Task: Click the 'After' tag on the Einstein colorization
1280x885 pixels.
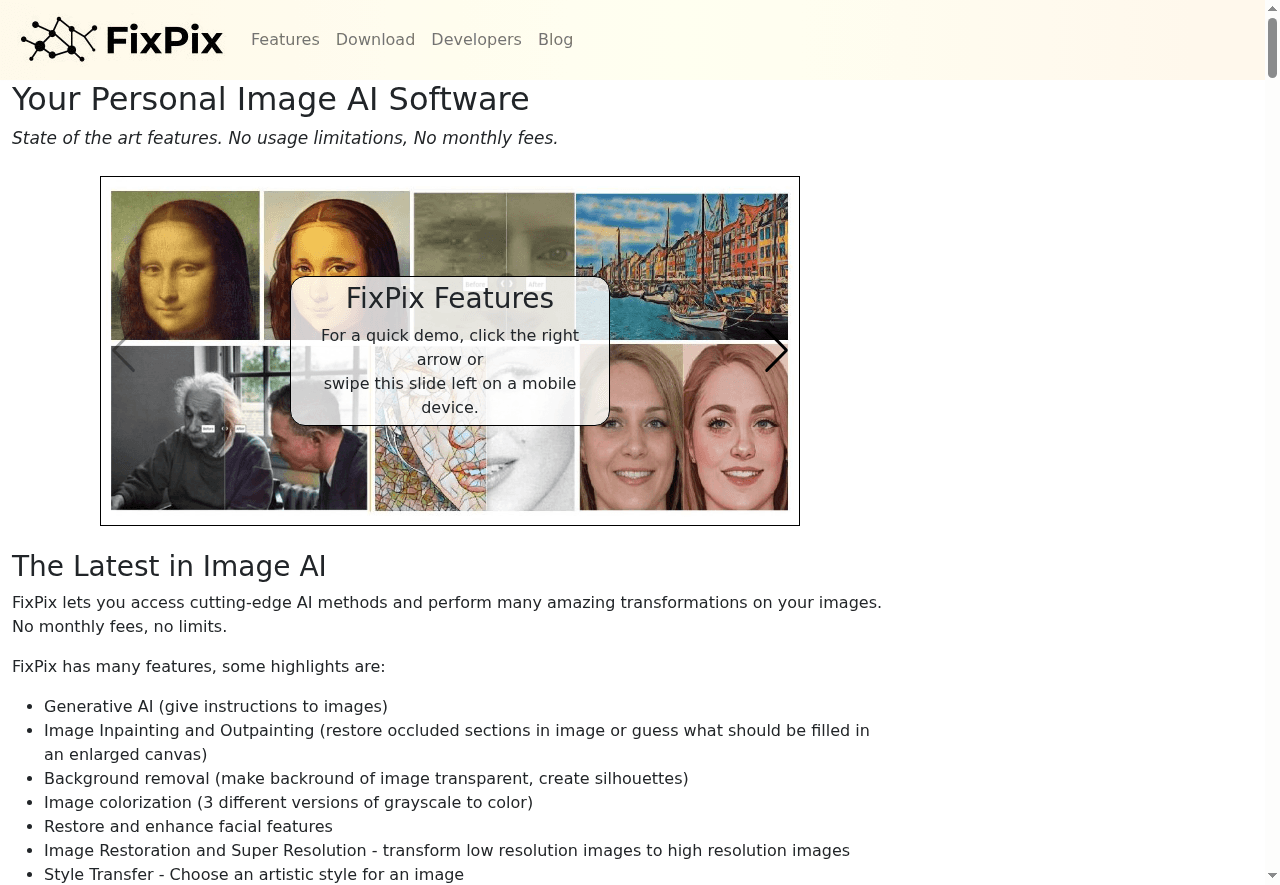Action: tap(240, 428)
